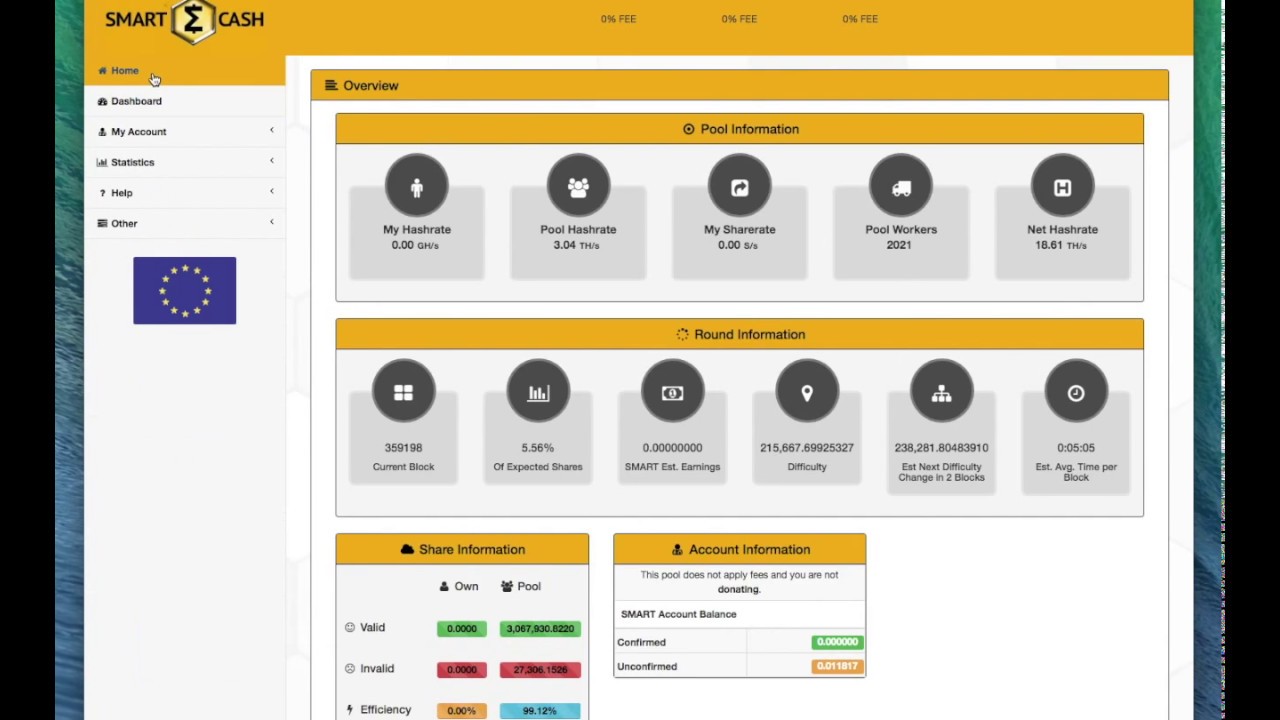Click expected shares value 5.56%
The height and width of the screenshot is (720, 1280).
coord(538,448)
